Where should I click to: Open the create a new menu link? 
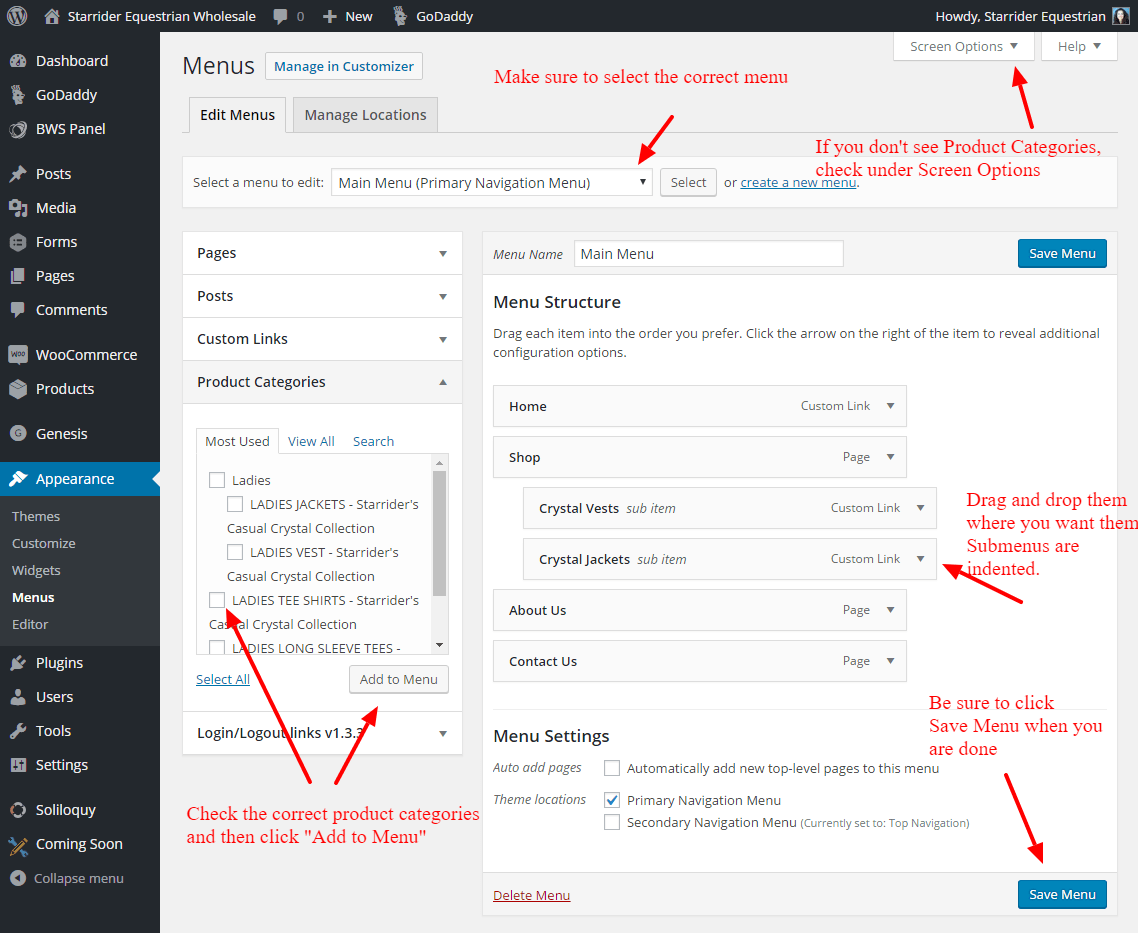[x=798, y=181]
